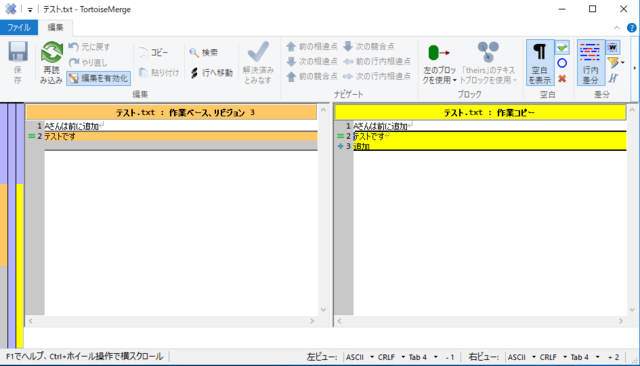Viewport: 640px width, 366px height.
Task: Open 検索 search magnifier tool
Action: (203, 53)
